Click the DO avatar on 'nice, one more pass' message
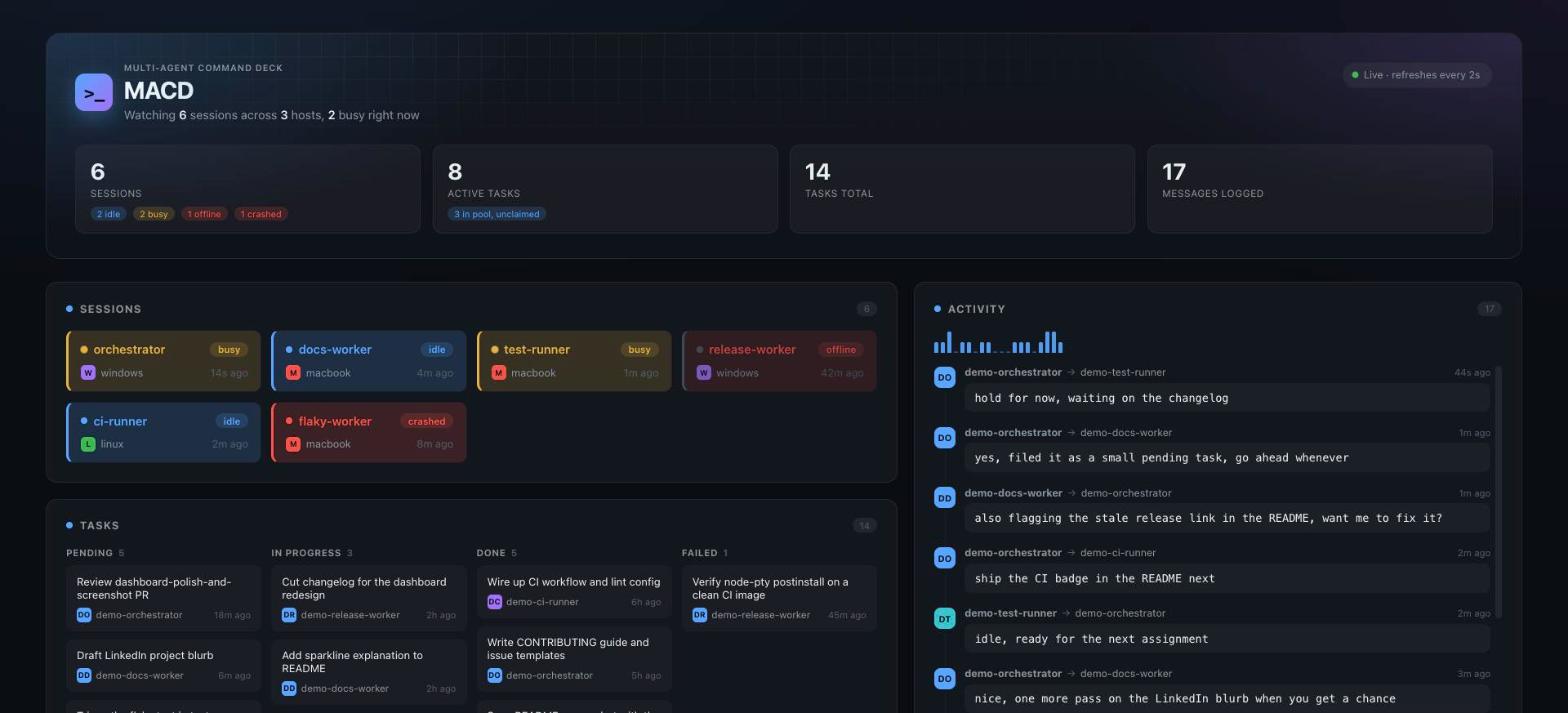The image size is (1568, 713). coord(944,678)
